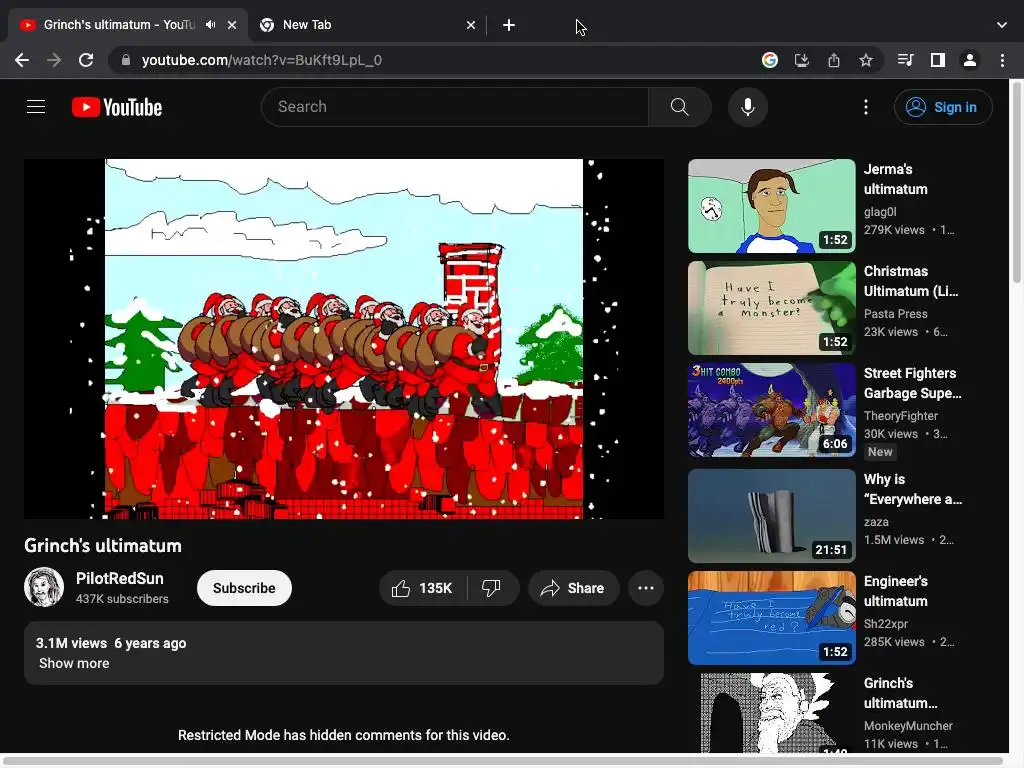Subscribe to PilotRedSun
Viewport: 1024px width, 768px height.
(x=244, y=588)
